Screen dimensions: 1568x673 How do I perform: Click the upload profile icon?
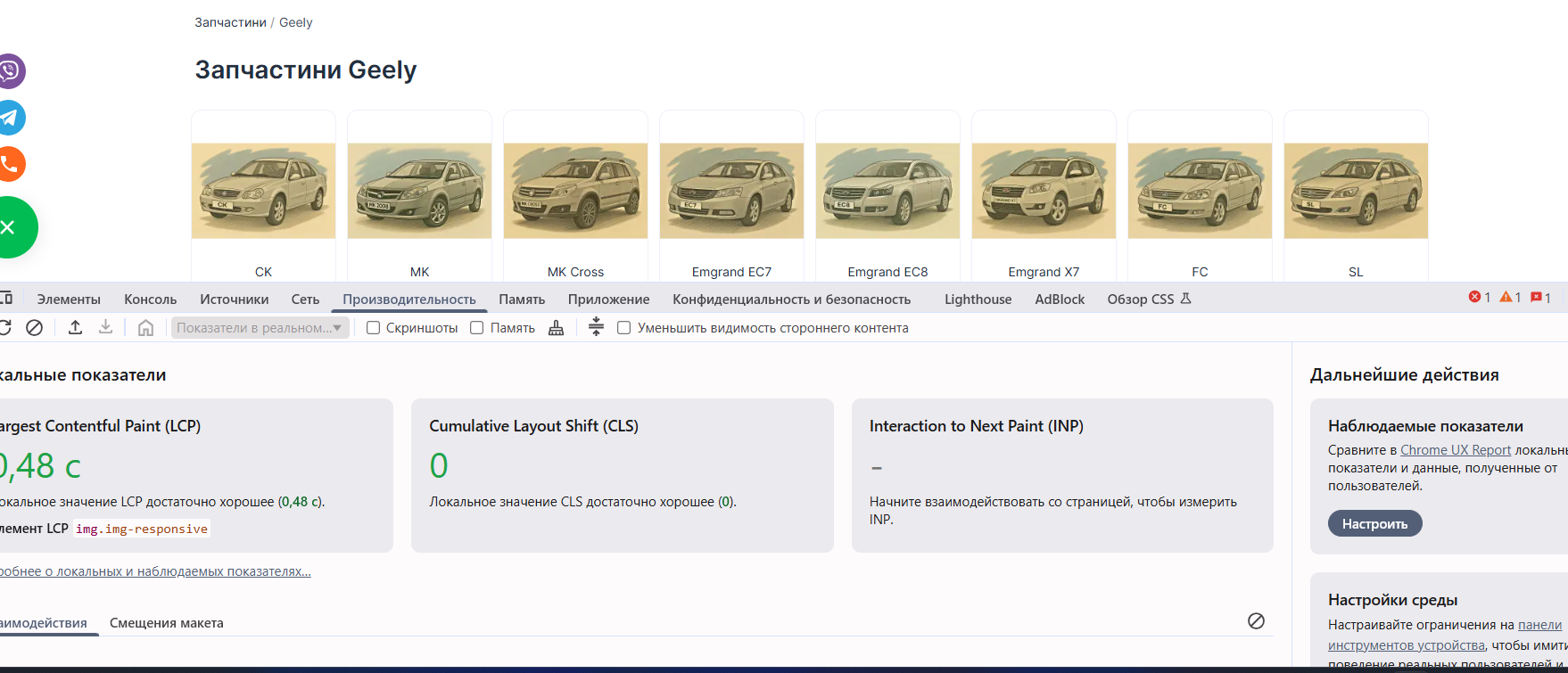(x=76, y=328)
